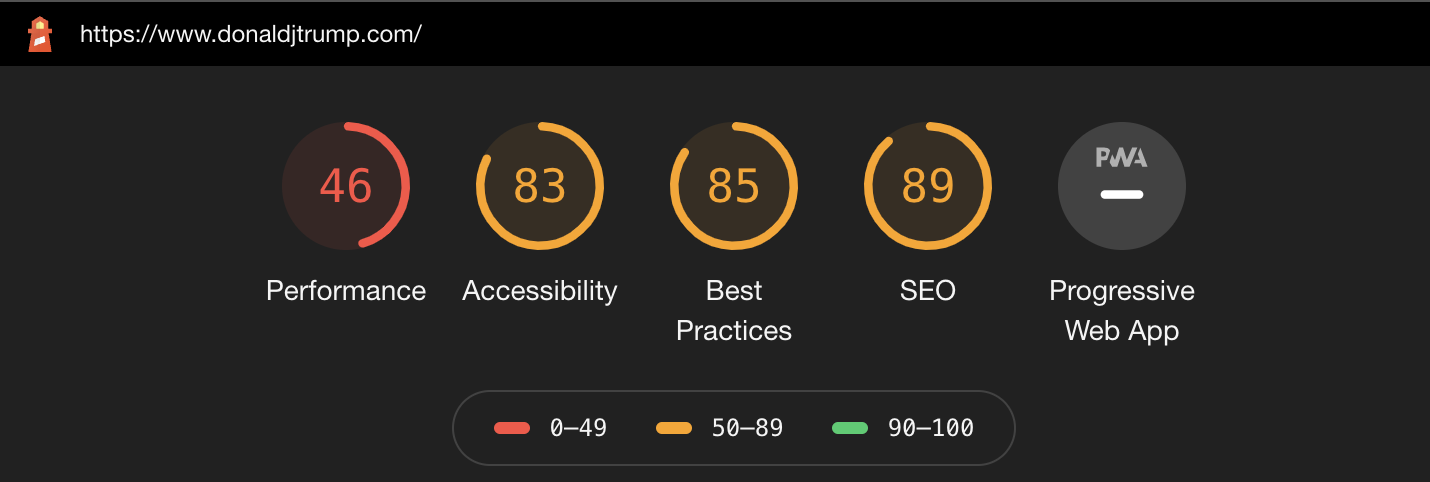
Task: Click the Accessibility gauge showing 83
Action: 540,186
